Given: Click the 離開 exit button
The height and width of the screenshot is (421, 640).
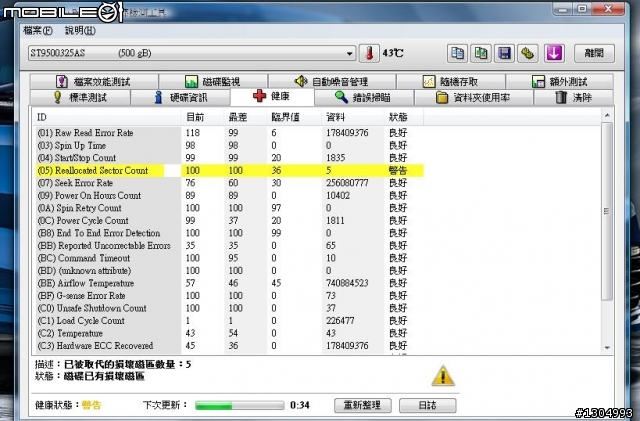Looking at the screenshot, I should coord(594,53).
